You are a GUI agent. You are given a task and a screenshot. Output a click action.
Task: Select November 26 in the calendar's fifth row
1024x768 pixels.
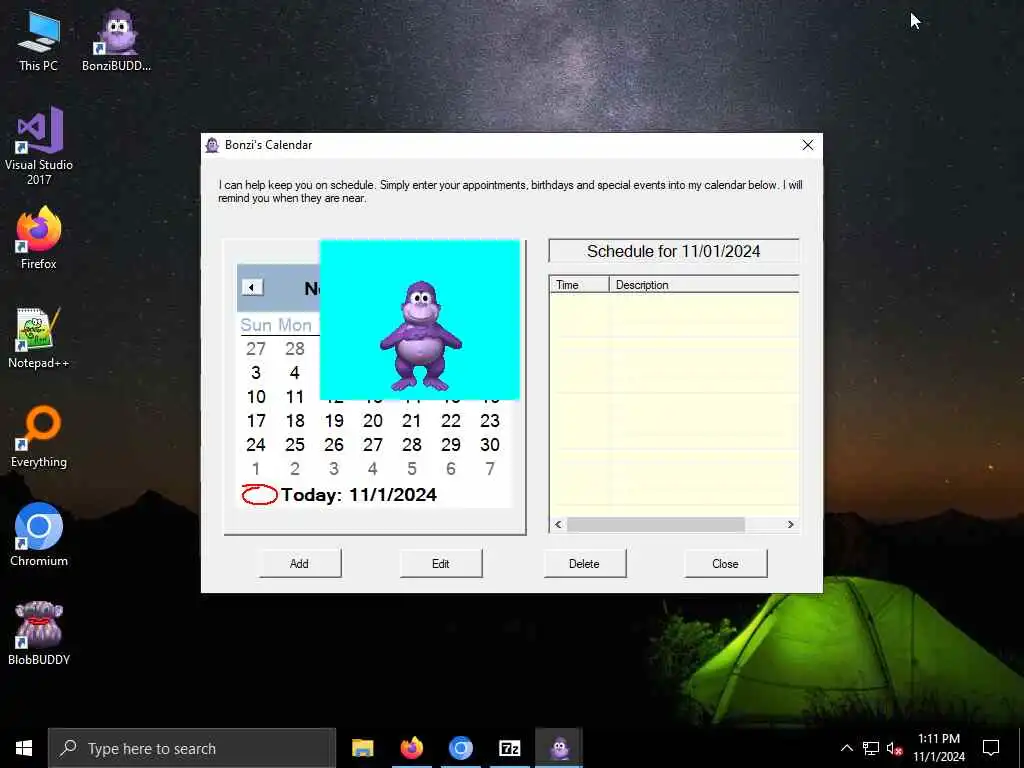click(x=334, y=445)
